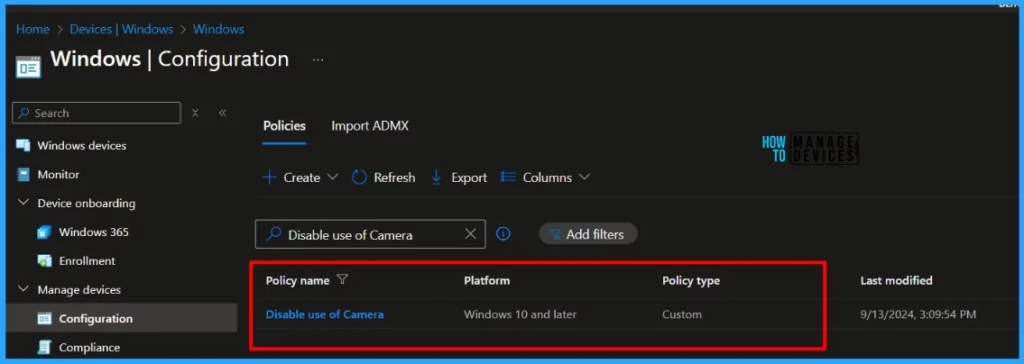Focus the sidebar Search box
Screen dimensions: 1024x364
pyautogui.click(x=97, y=113)
